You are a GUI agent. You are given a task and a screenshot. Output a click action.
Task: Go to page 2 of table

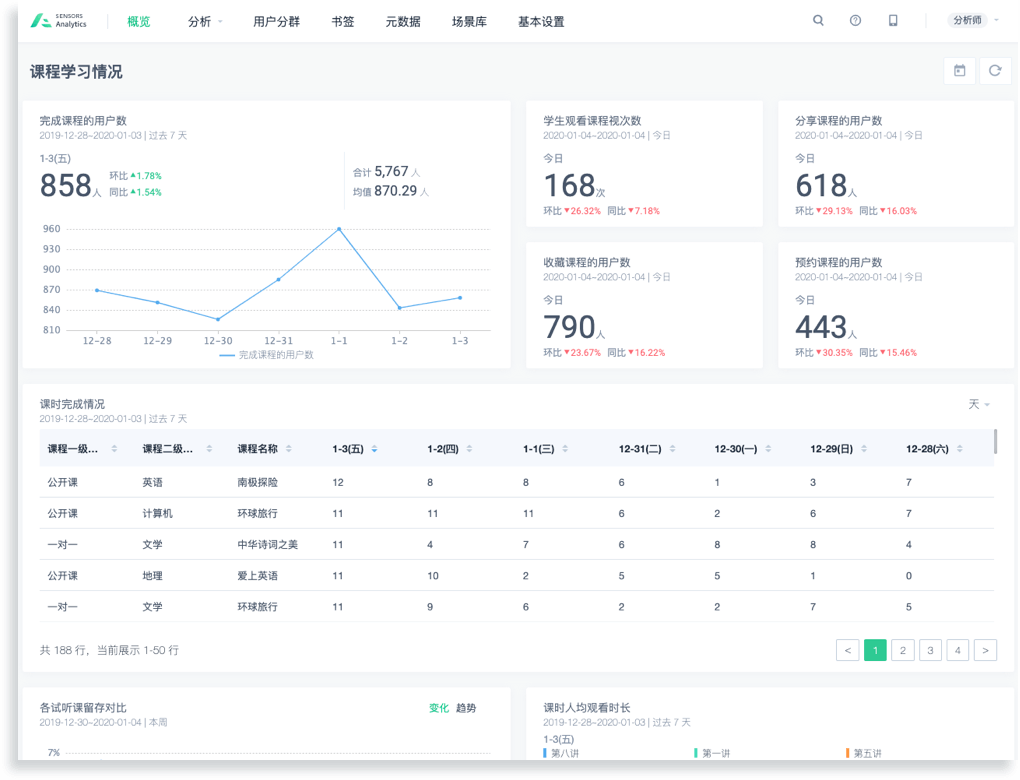[902, 650]
